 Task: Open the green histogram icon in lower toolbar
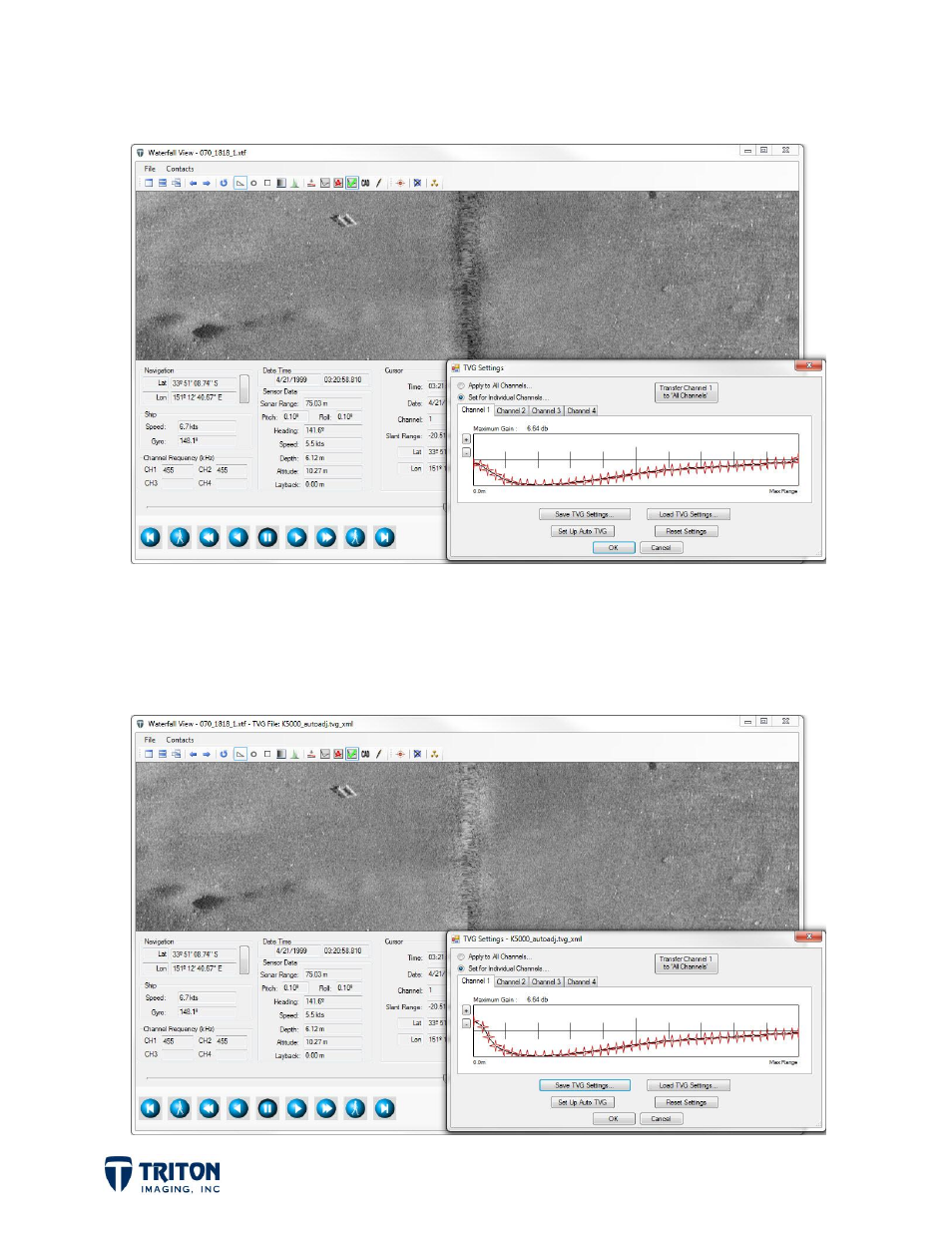(x=295, y=754)
